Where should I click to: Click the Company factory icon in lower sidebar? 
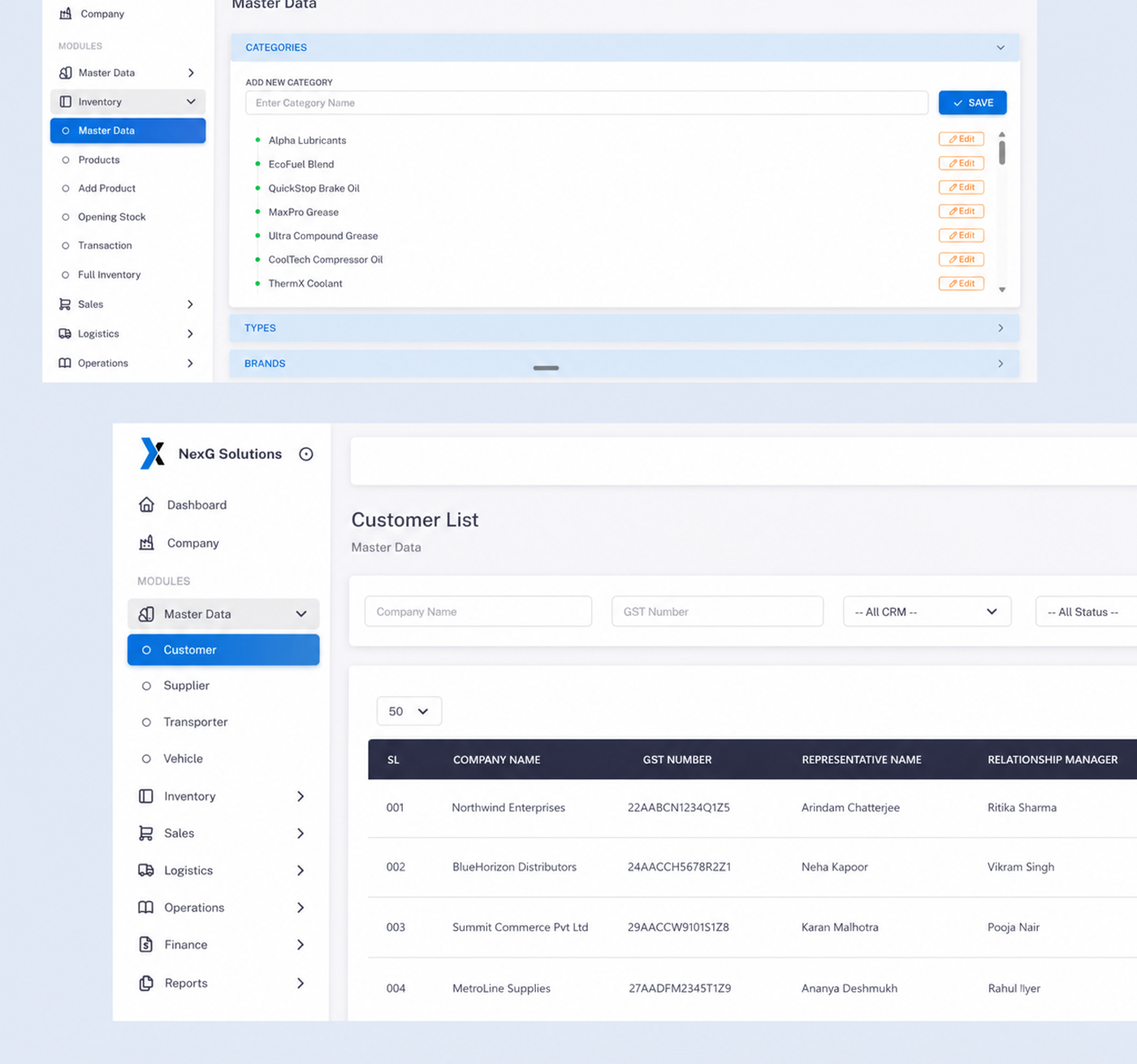pos(146,543)
